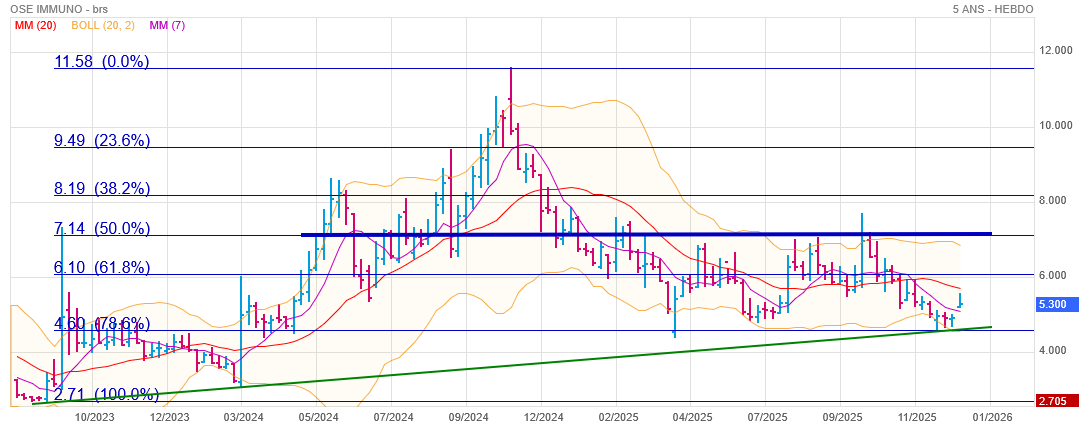1079x427 pixels.
Task: Click the MM (20) legend label
Action: [34, 25]
